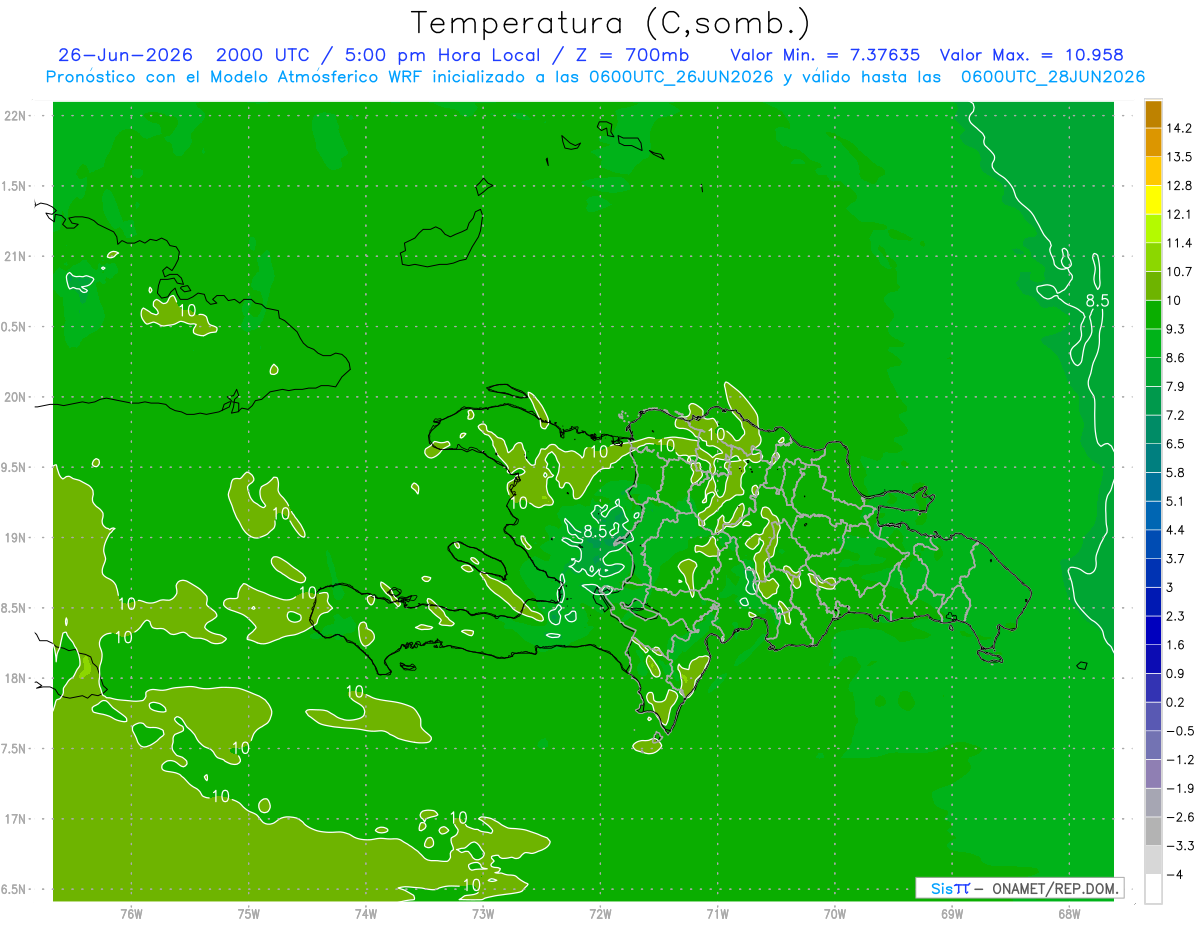Click the '7.2' colorbar value
The width and height of the screenshot is (1200, 927).
(1175, 415)
